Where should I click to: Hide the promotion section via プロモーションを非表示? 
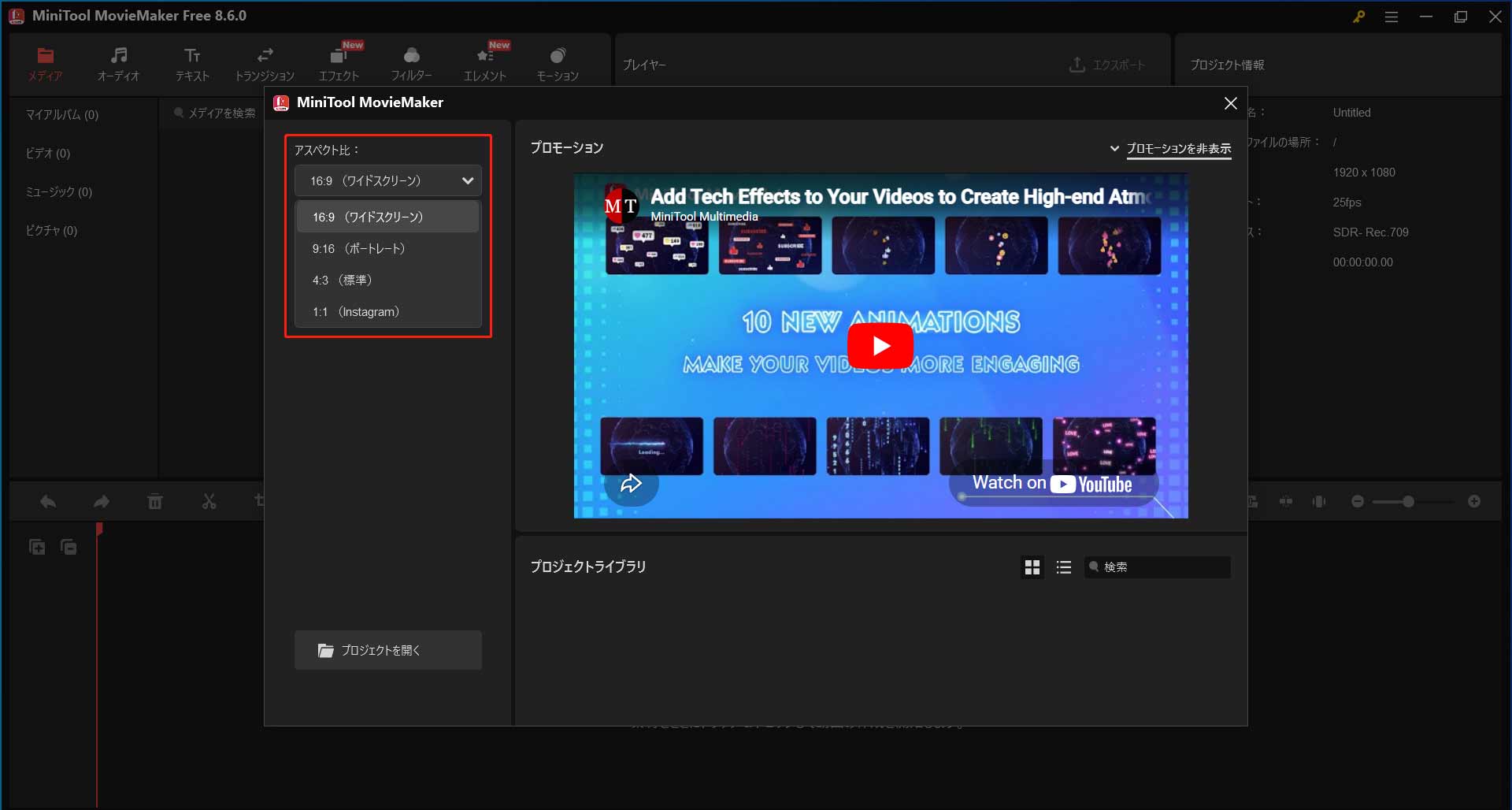(1179, 149)
